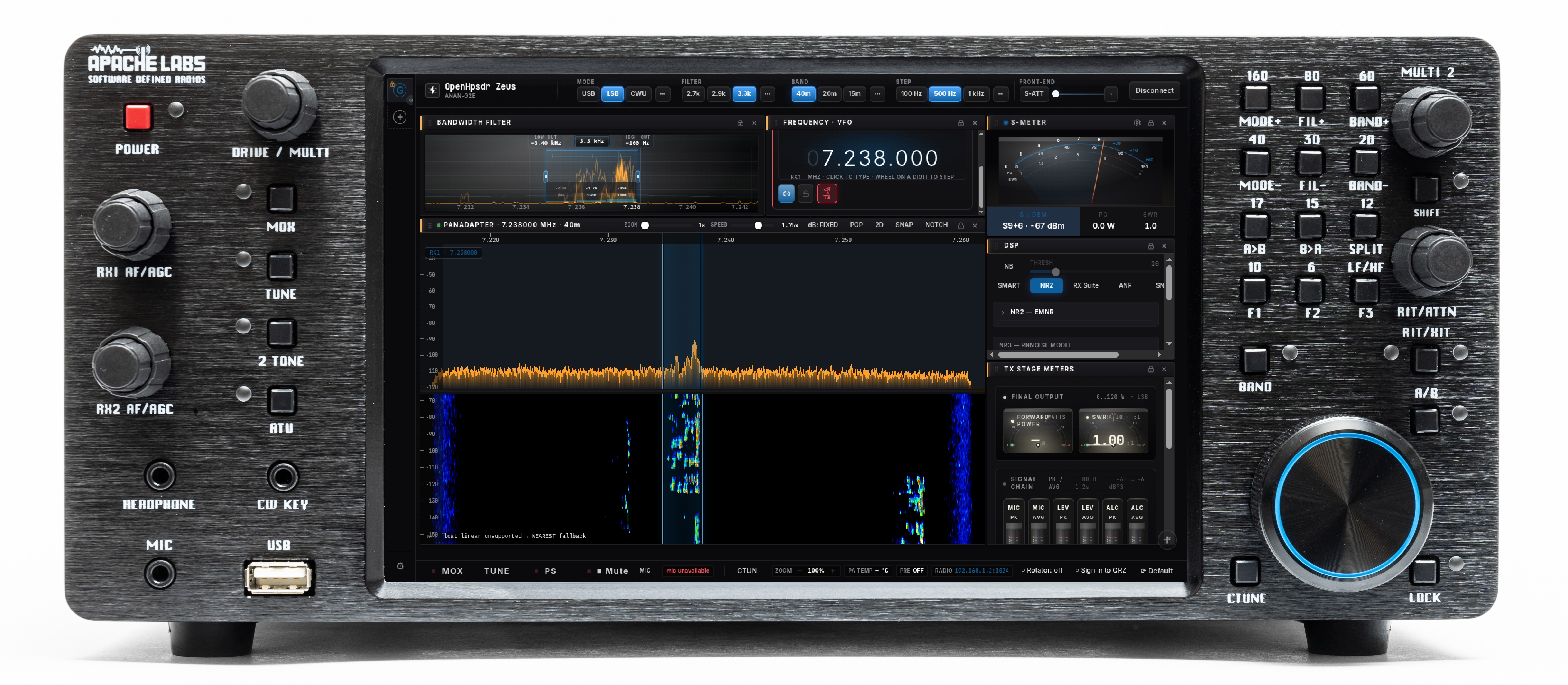This screenshot has width=1568, height=685.
Task: Open more bands menu beside 15m
Action: point(877,94)
